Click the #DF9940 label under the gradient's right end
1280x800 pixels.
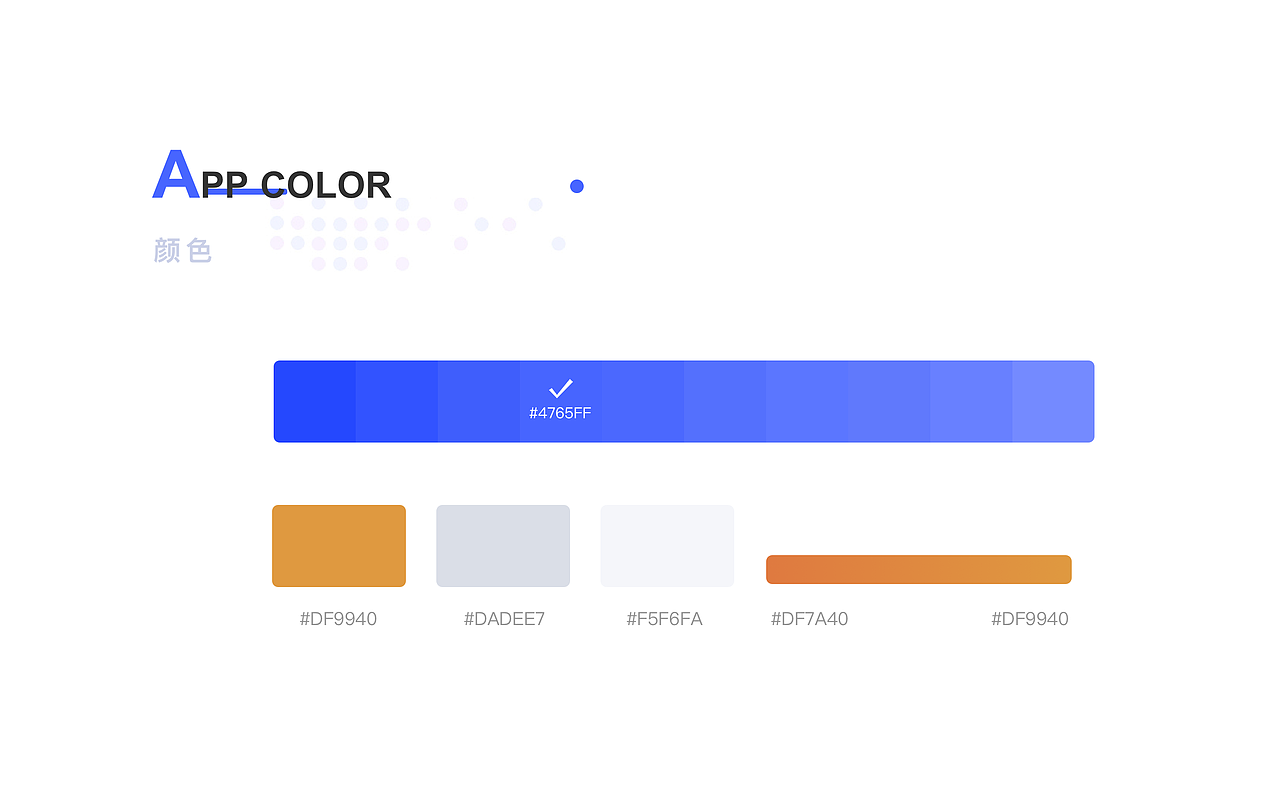pyautogui.click(x=1030, y=619)
